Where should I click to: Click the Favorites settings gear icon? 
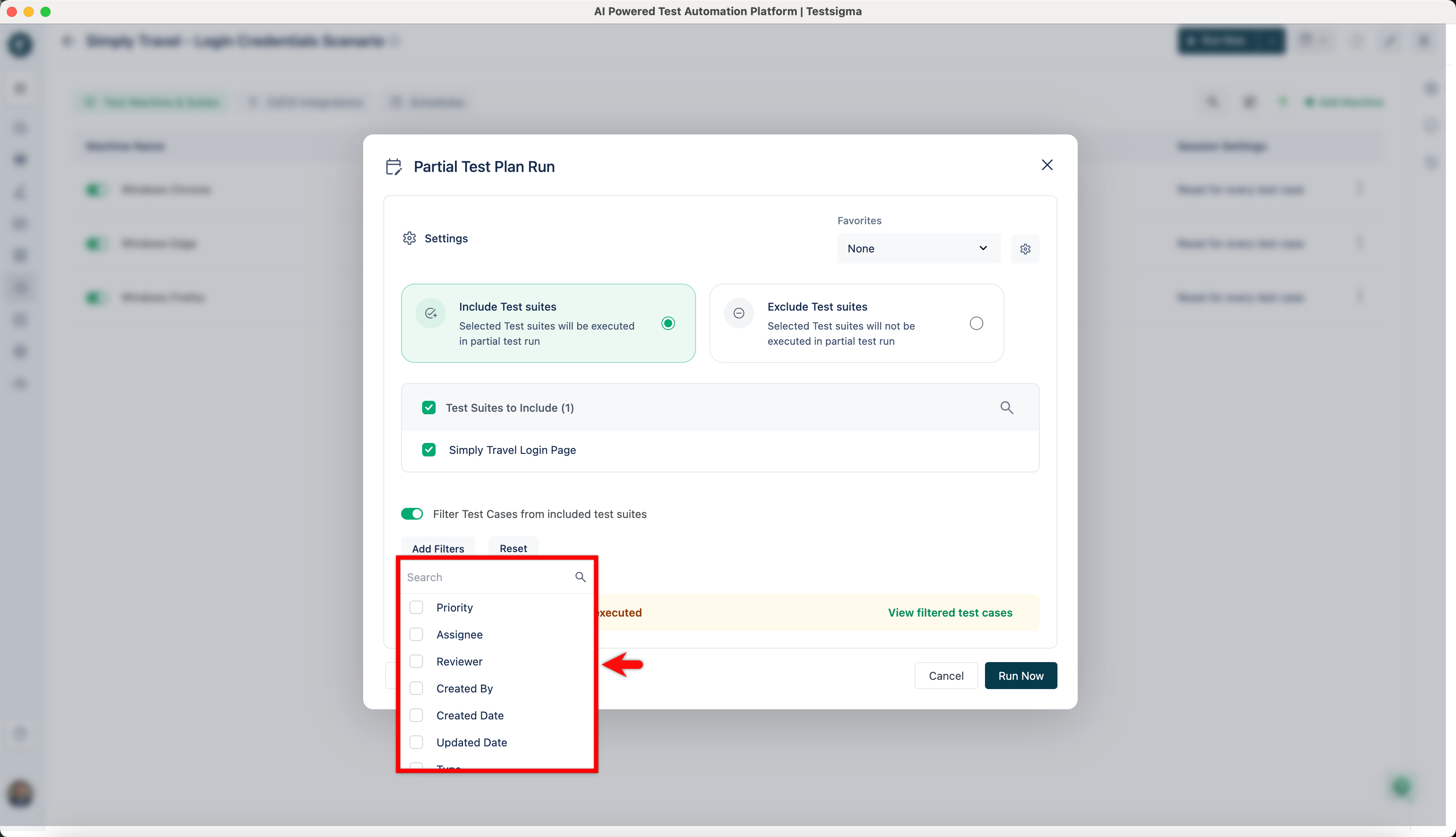click(x=1025, y=249)
